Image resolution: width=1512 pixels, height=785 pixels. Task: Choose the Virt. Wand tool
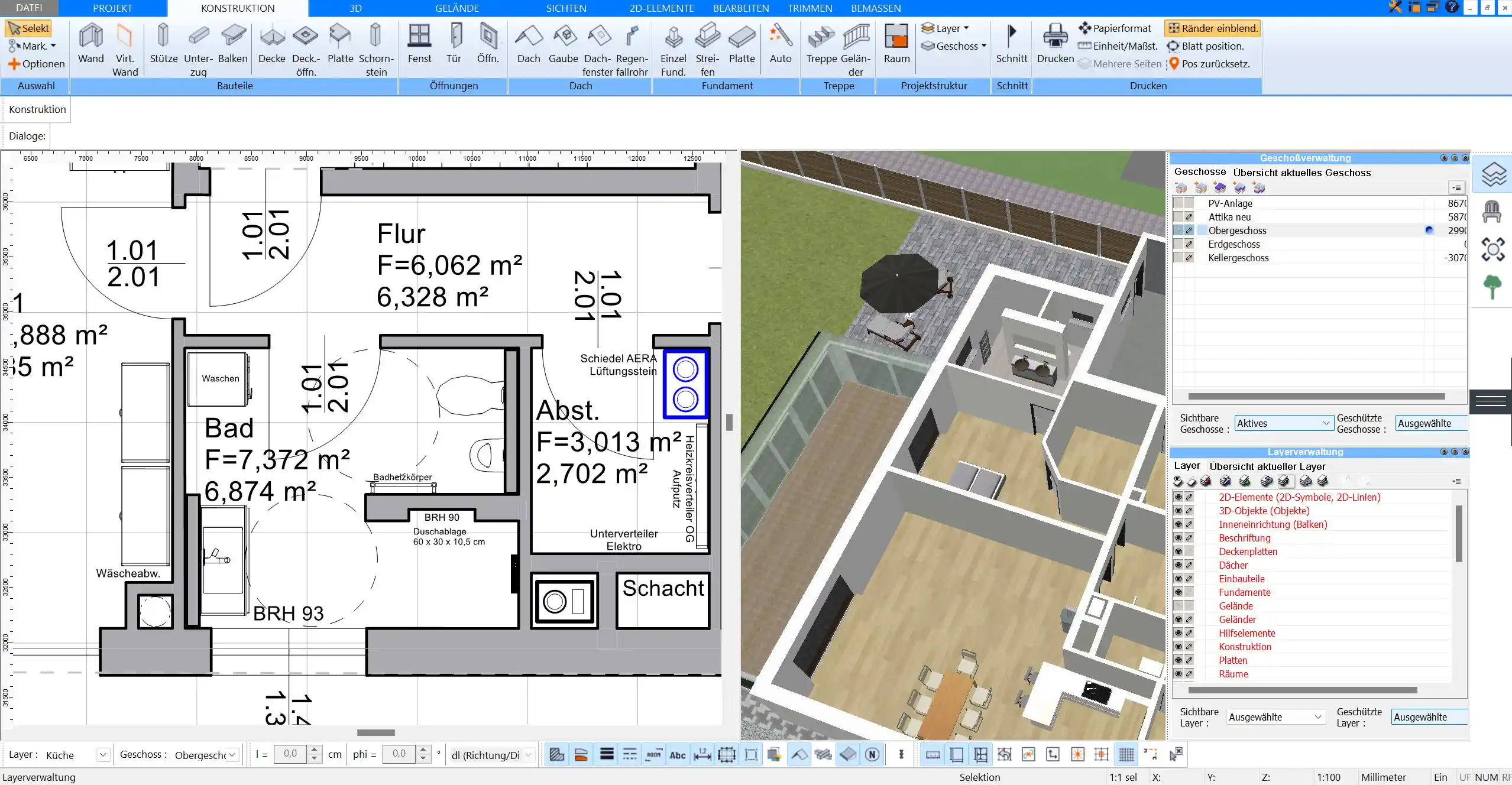[x=125, y=50]
